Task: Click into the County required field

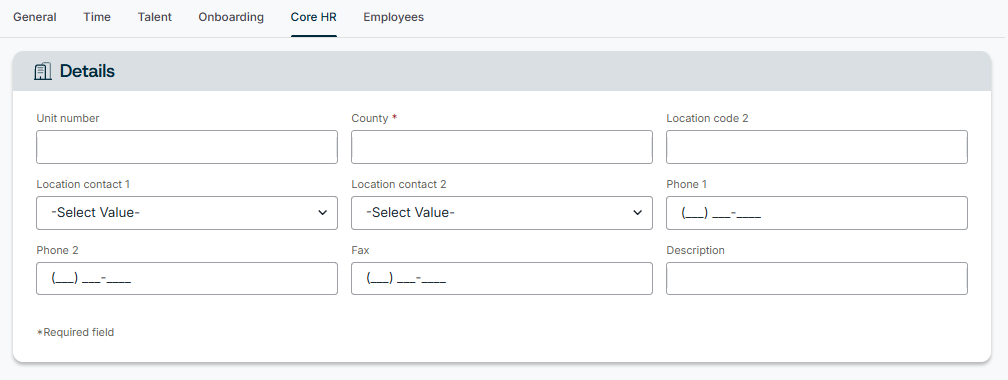Action: [501, 147]
